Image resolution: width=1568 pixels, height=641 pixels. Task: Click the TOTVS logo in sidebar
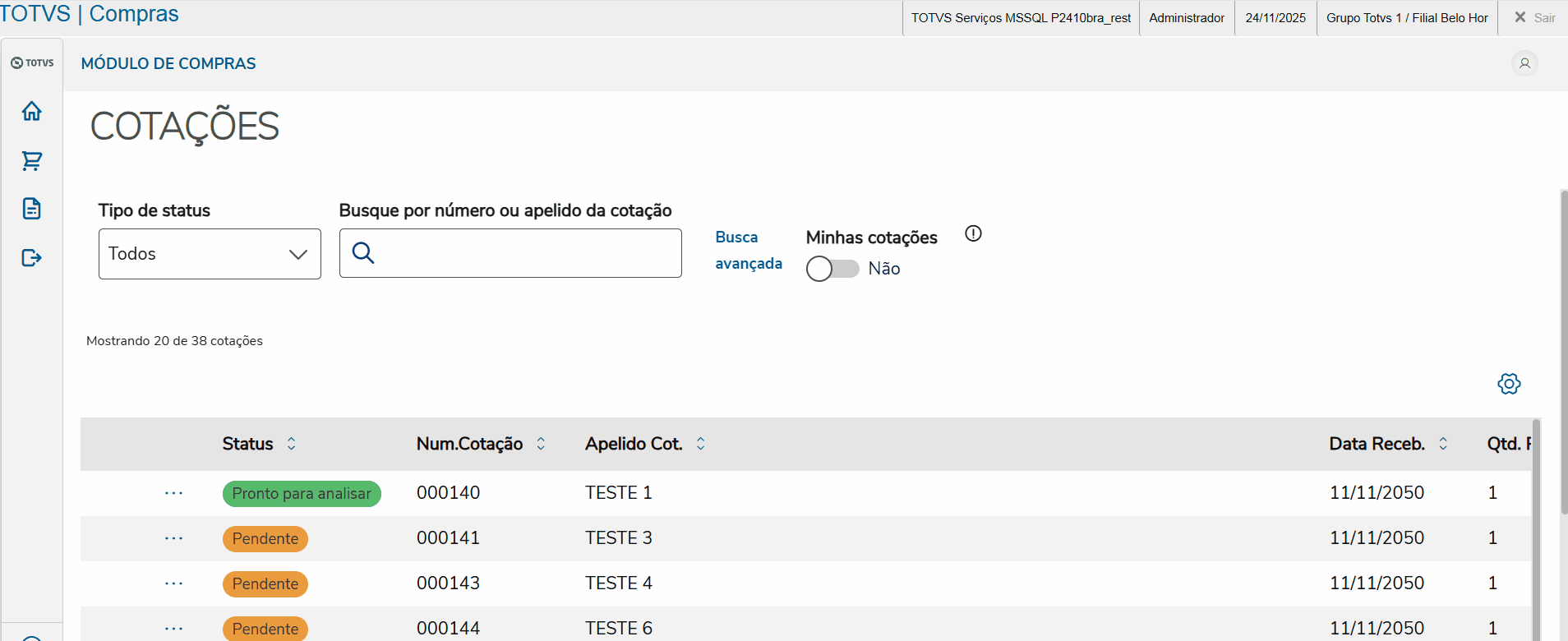pos(32,63)
